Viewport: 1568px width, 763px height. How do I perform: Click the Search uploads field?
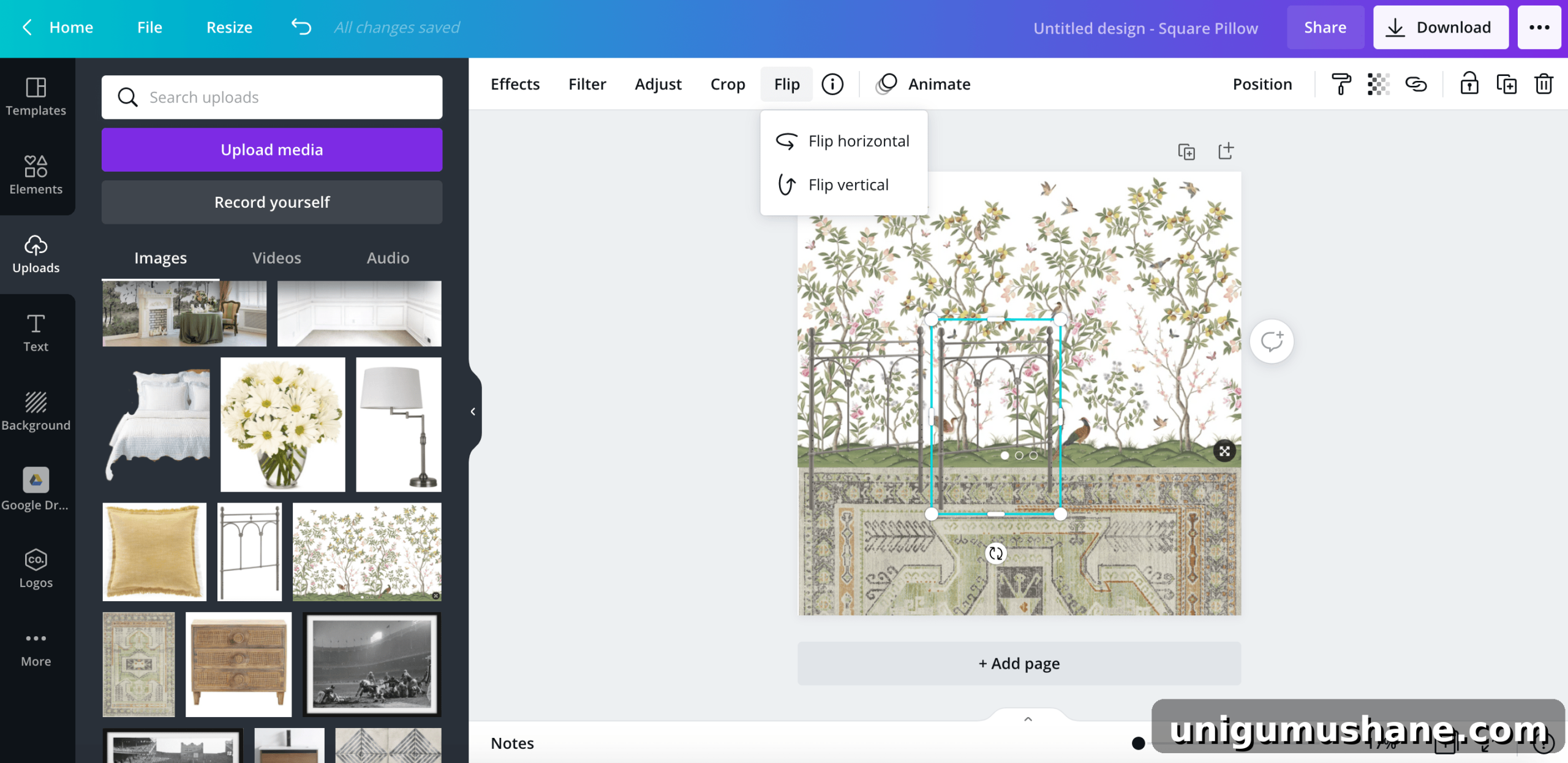272,97
